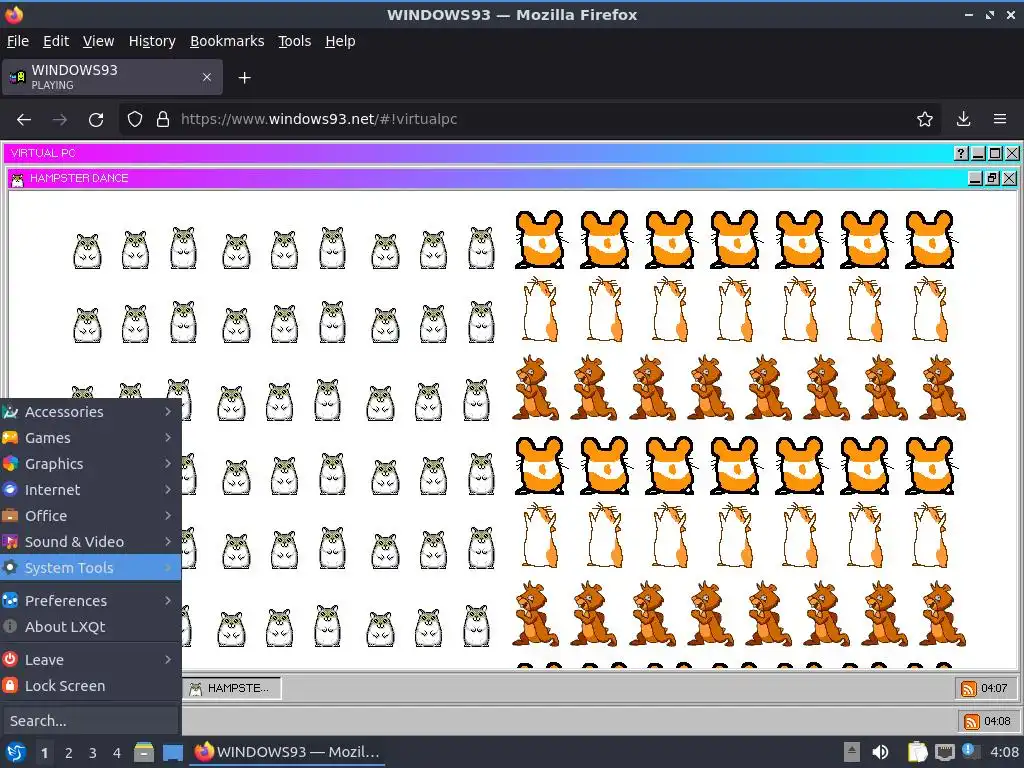The image size is (1024, 768).
Task: Open the update notifier tray icon
Action: click(x=969, y=751)
